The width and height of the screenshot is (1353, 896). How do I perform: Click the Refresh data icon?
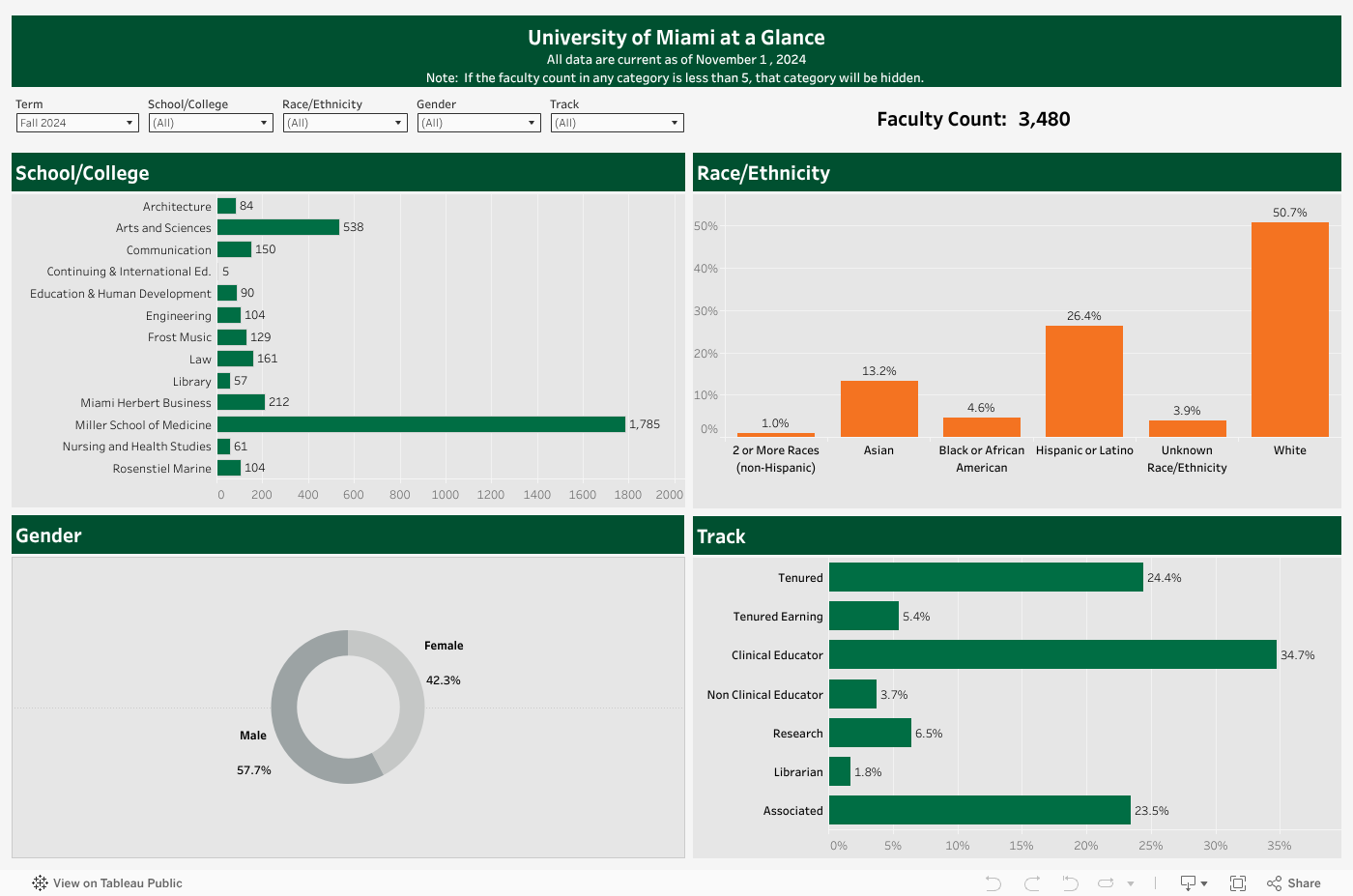1107,883
